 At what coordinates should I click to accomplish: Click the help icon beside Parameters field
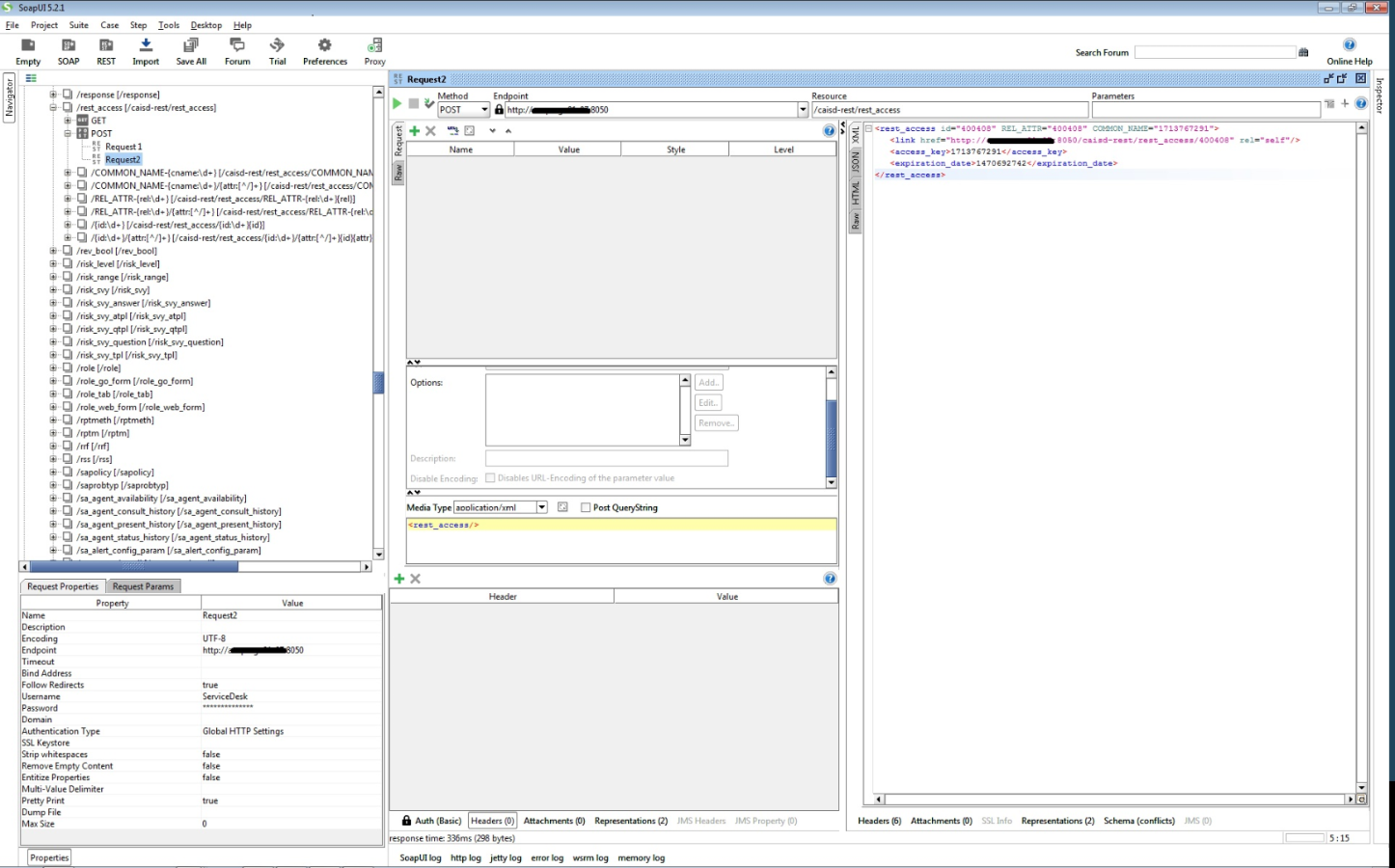pyautogui.click(x=1361, y=103)
